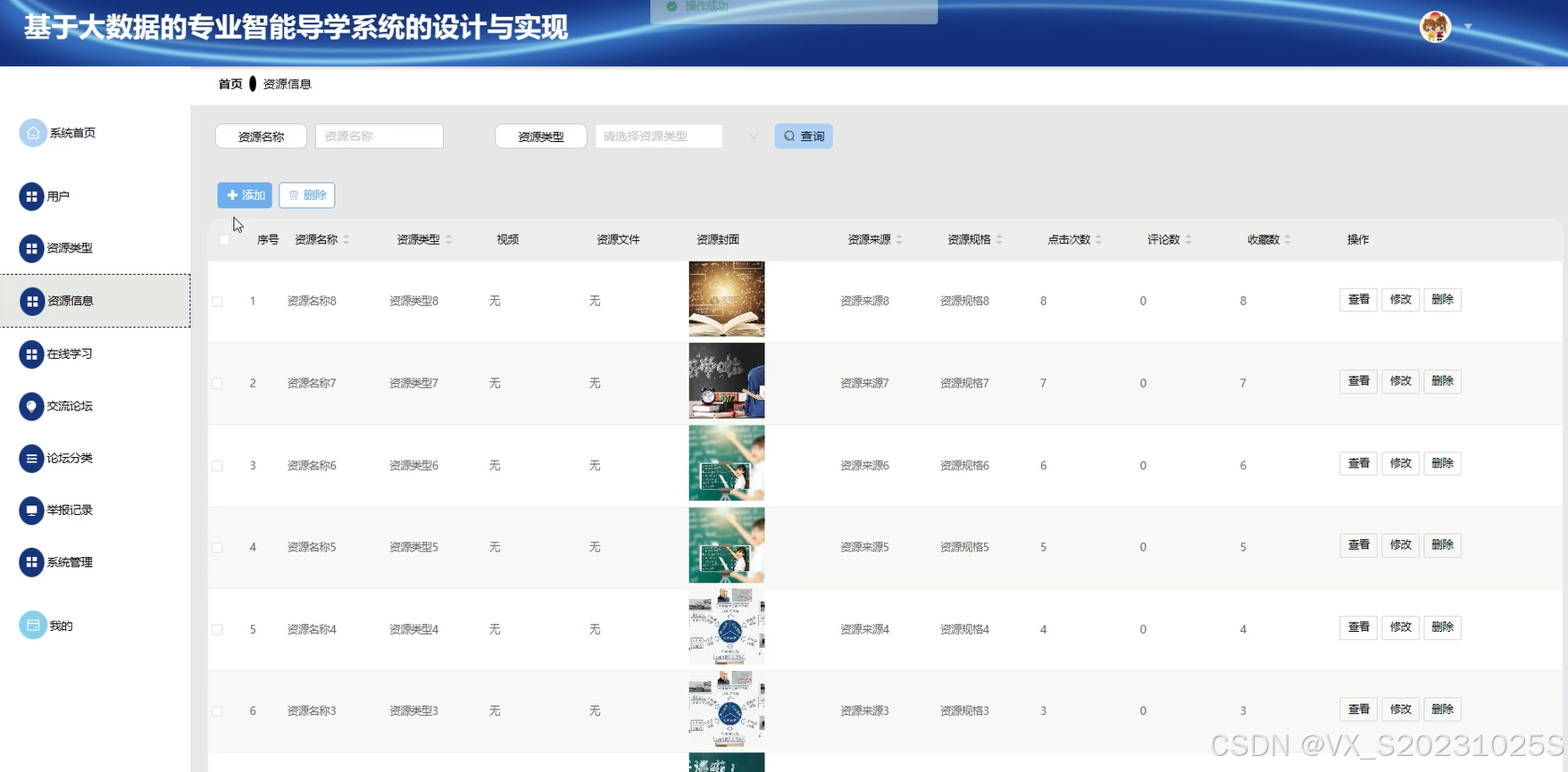Select the 资源信息 sidebar icon
The height and width of the screenshot is (772, 1568).
click(31, 301)
